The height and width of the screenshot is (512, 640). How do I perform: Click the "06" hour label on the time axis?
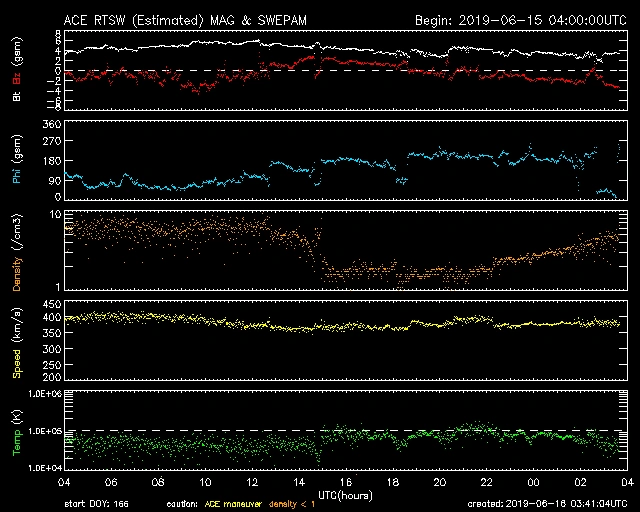point(111,482)
